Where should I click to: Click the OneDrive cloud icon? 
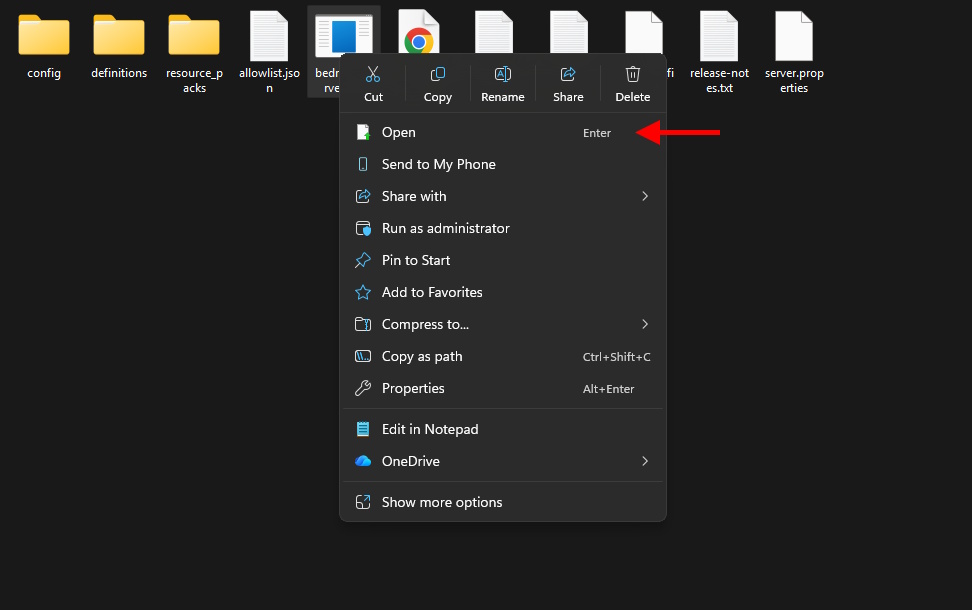point(363,461)
